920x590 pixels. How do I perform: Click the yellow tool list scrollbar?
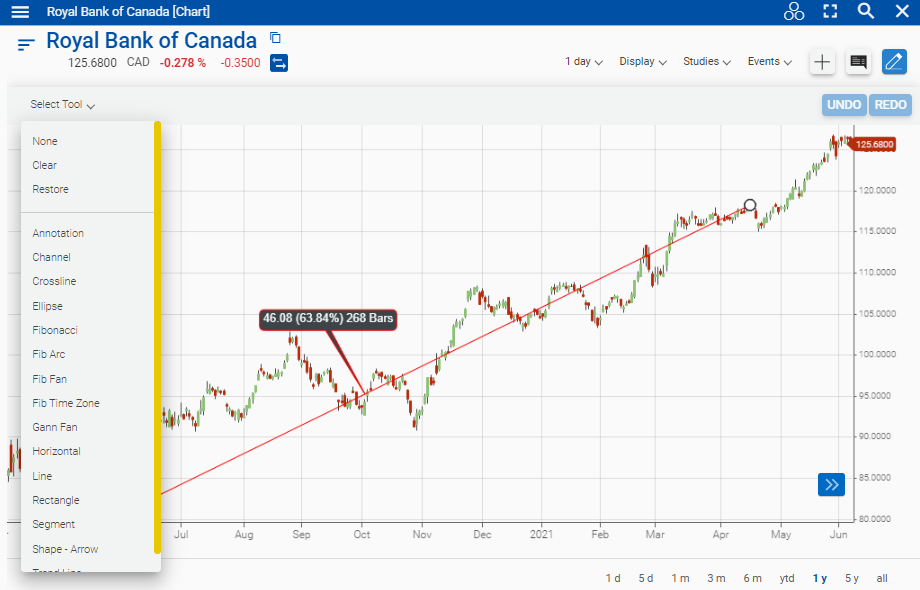click(157, 337)
